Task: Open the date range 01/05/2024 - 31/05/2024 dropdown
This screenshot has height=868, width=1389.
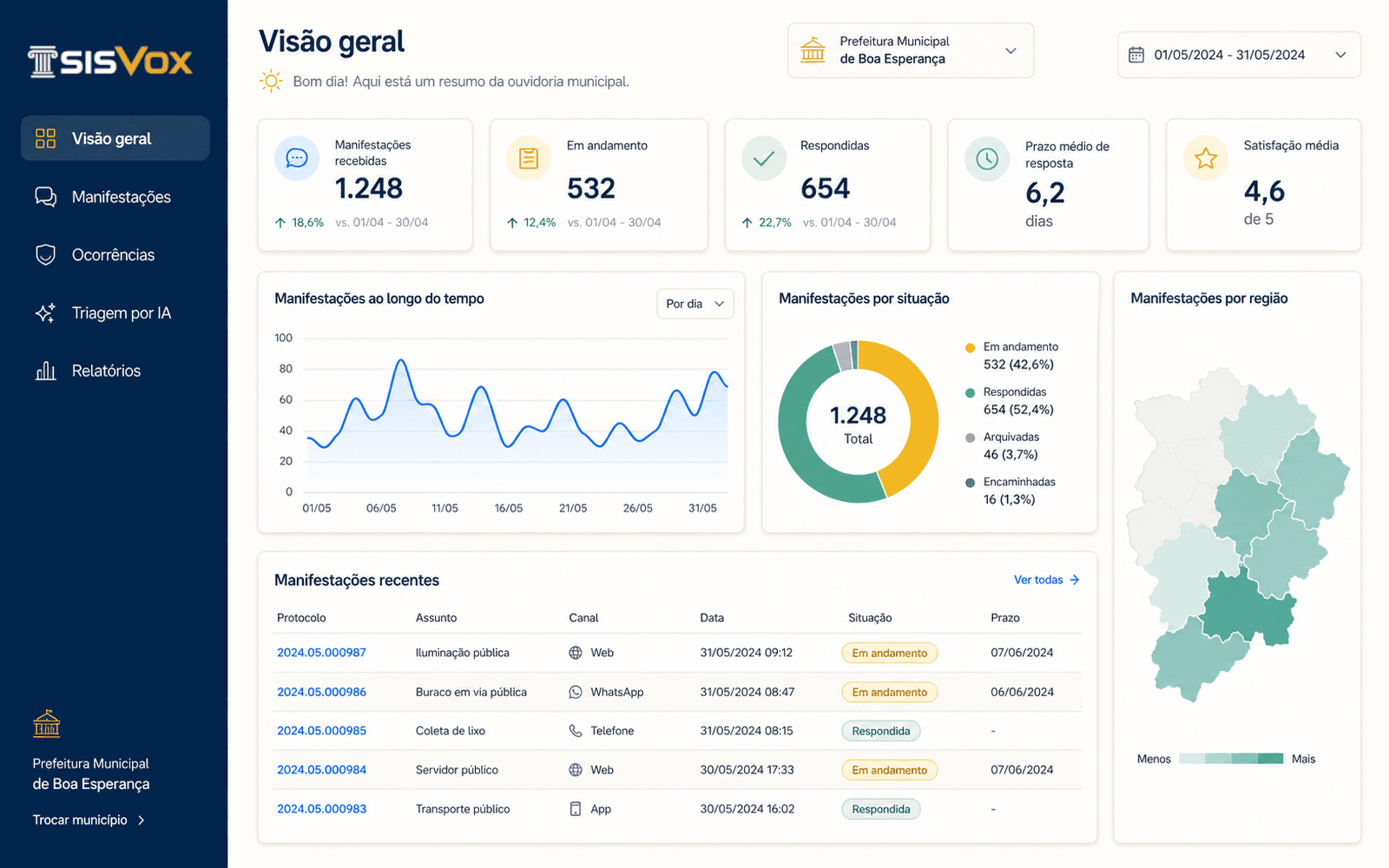Action: [1239, 55]
